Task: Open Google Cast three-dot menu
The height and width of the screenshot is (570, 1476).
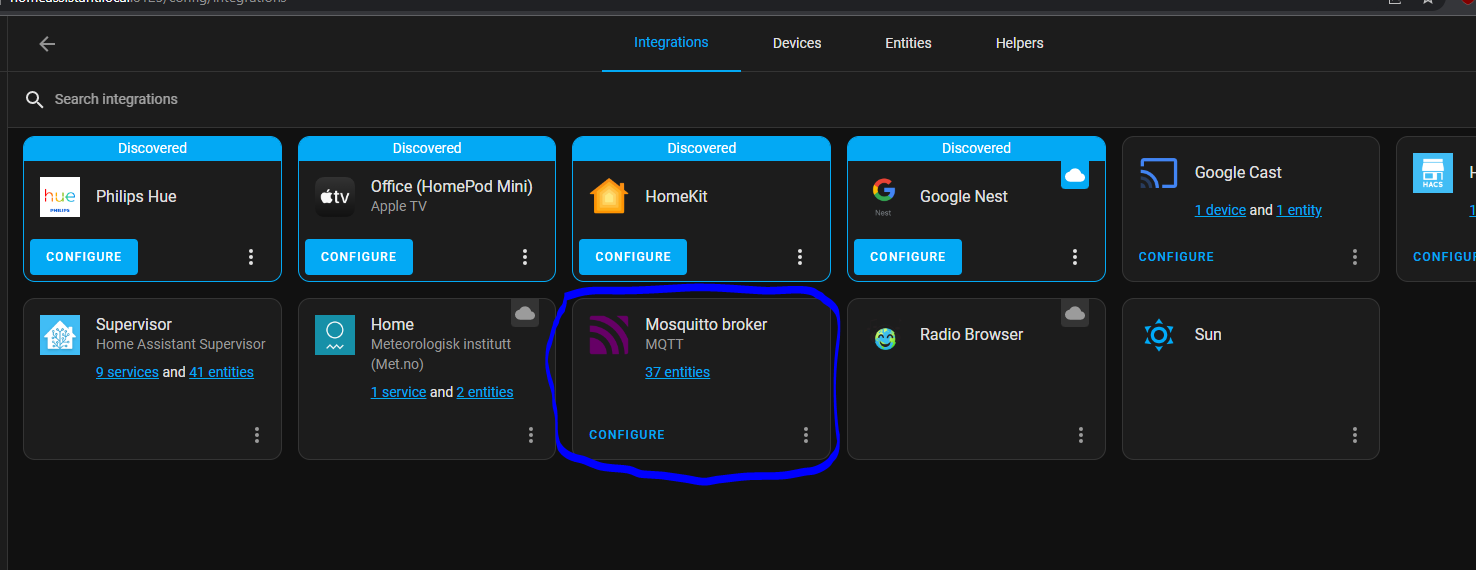Action: coord(1355,257)
